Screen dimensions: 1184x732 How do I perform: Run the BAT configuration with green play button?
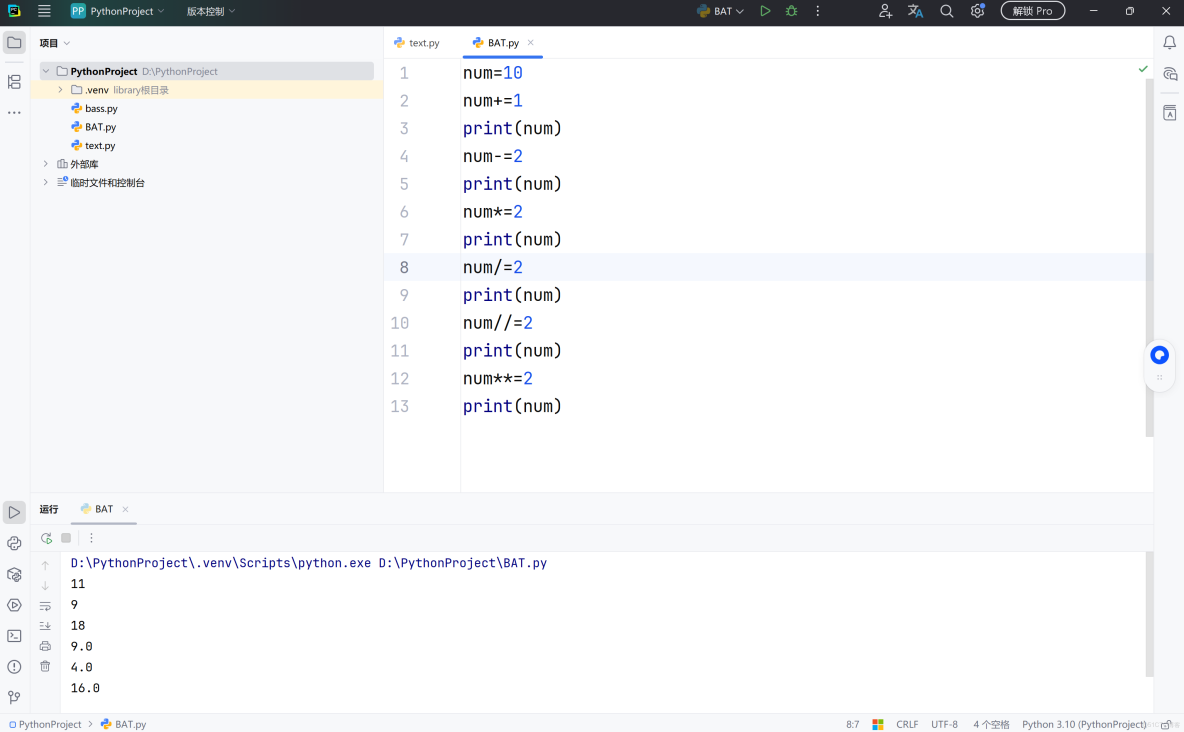tap(764, 11)
